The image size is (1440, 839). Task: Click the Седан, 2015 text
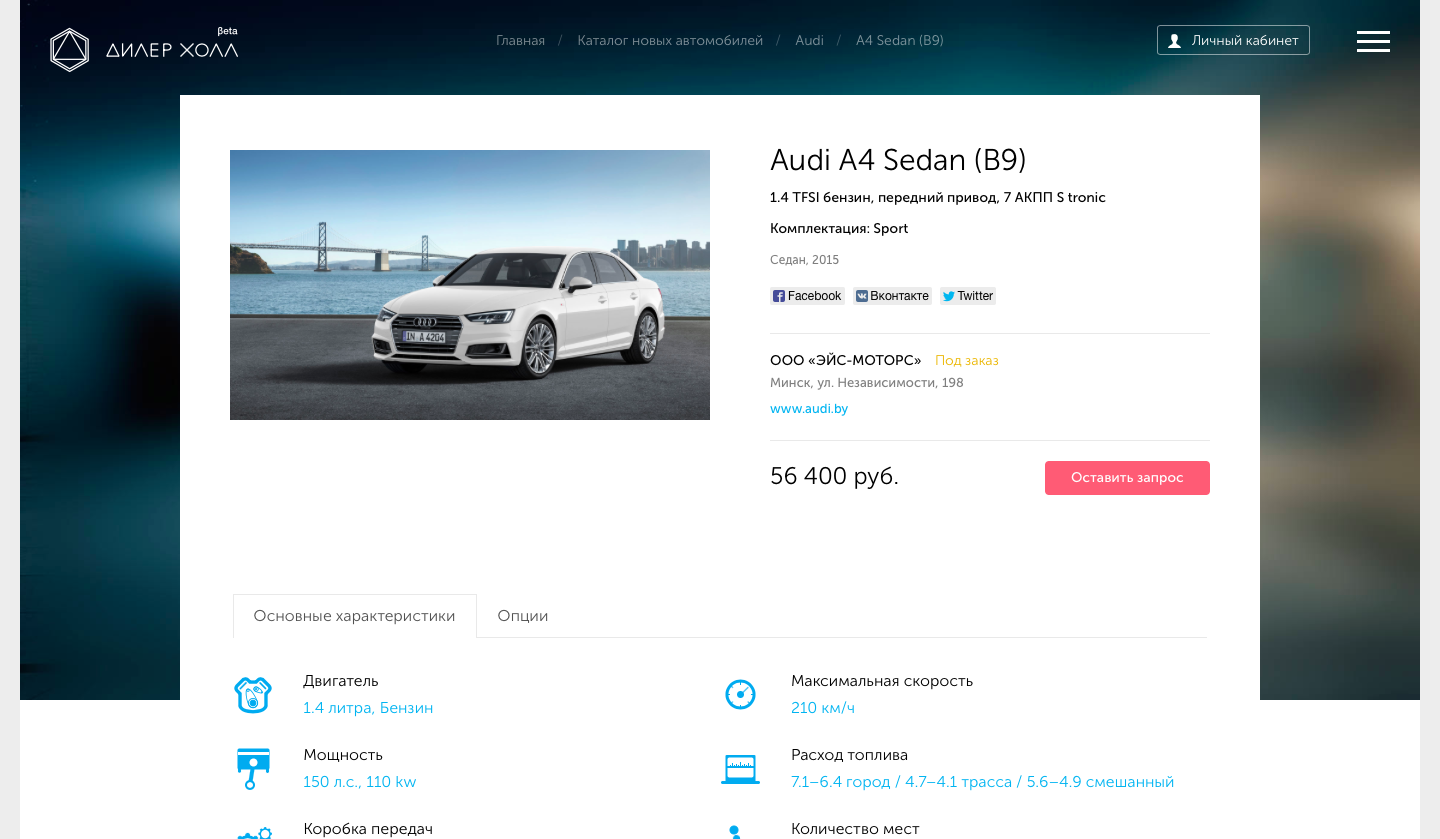click(x=805, y=260)
